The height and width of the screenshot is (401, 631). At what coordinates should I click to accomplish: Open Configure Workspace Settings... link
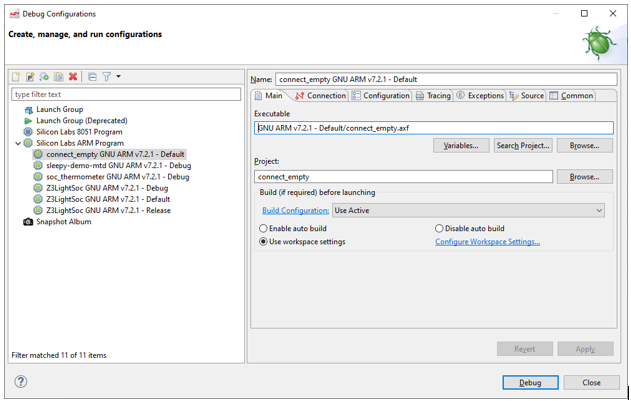(x=487, y=242)
